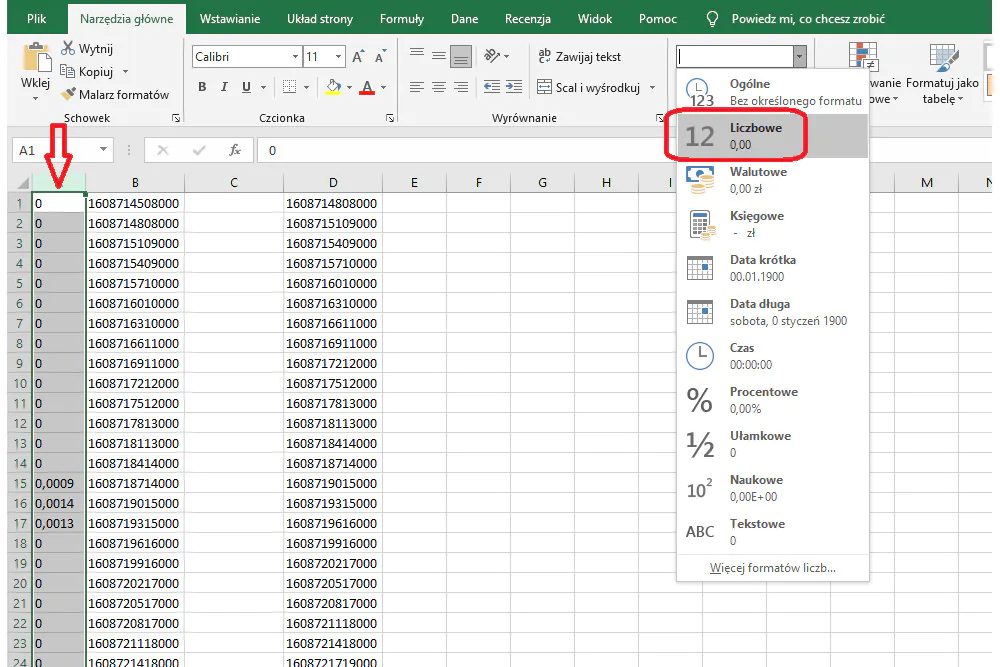1000x667 pixels.
Task: Click Formatuj jako tabelę button
Action: click(x=942, y=73)
